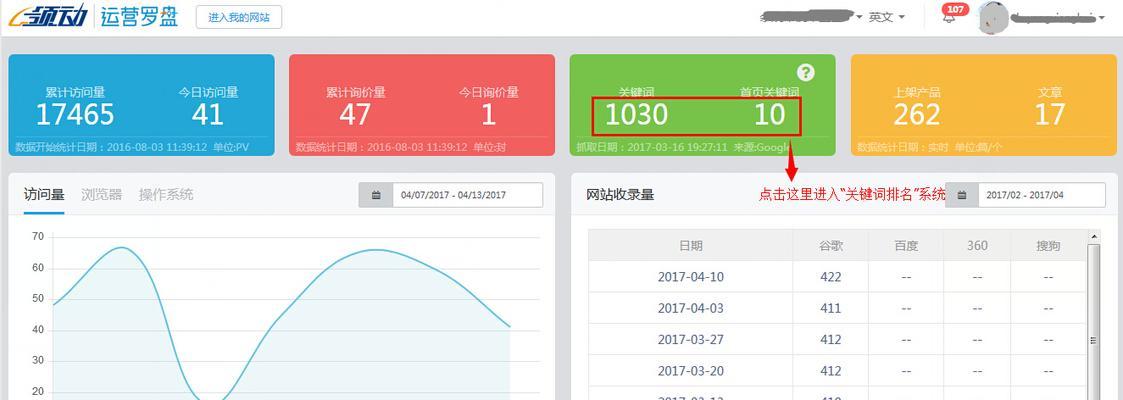Click the 2017-04-03 date cell

[690, 308]
